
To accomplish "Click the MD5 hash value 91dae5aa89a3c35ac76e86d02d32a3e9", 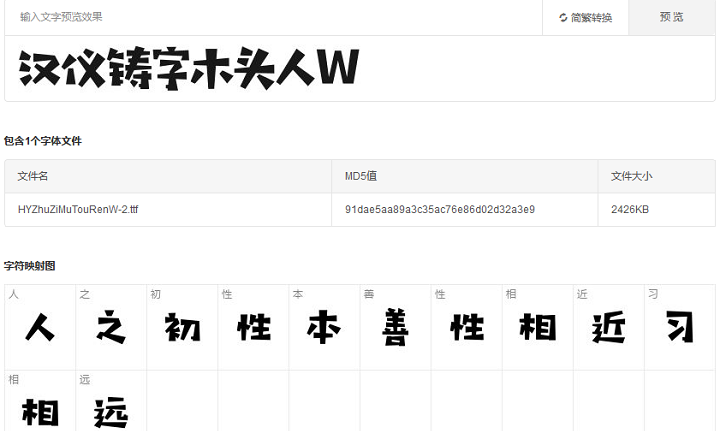I will point(439,210).
